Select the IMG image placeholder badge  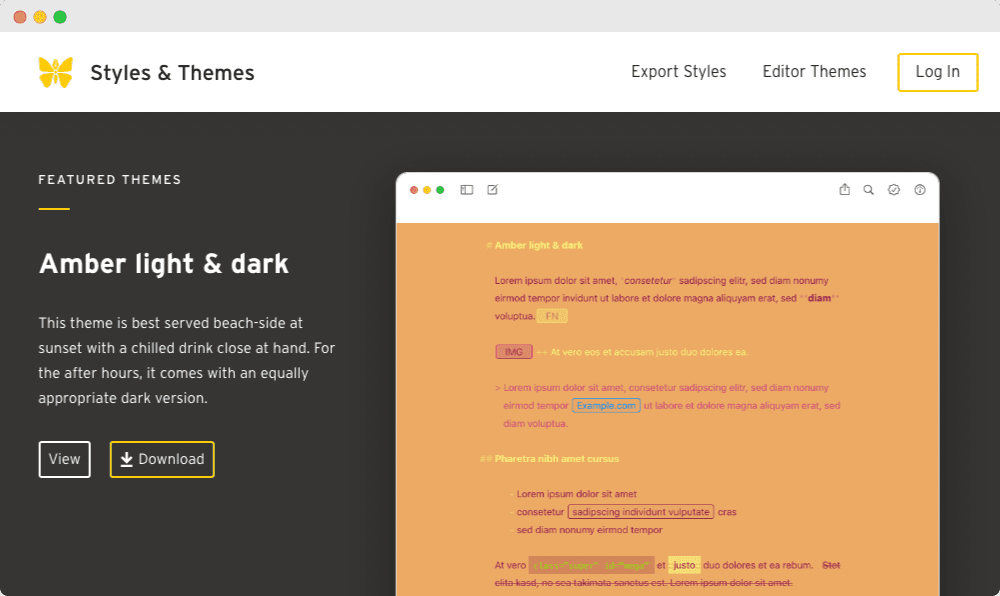click(x=513, y=351)
